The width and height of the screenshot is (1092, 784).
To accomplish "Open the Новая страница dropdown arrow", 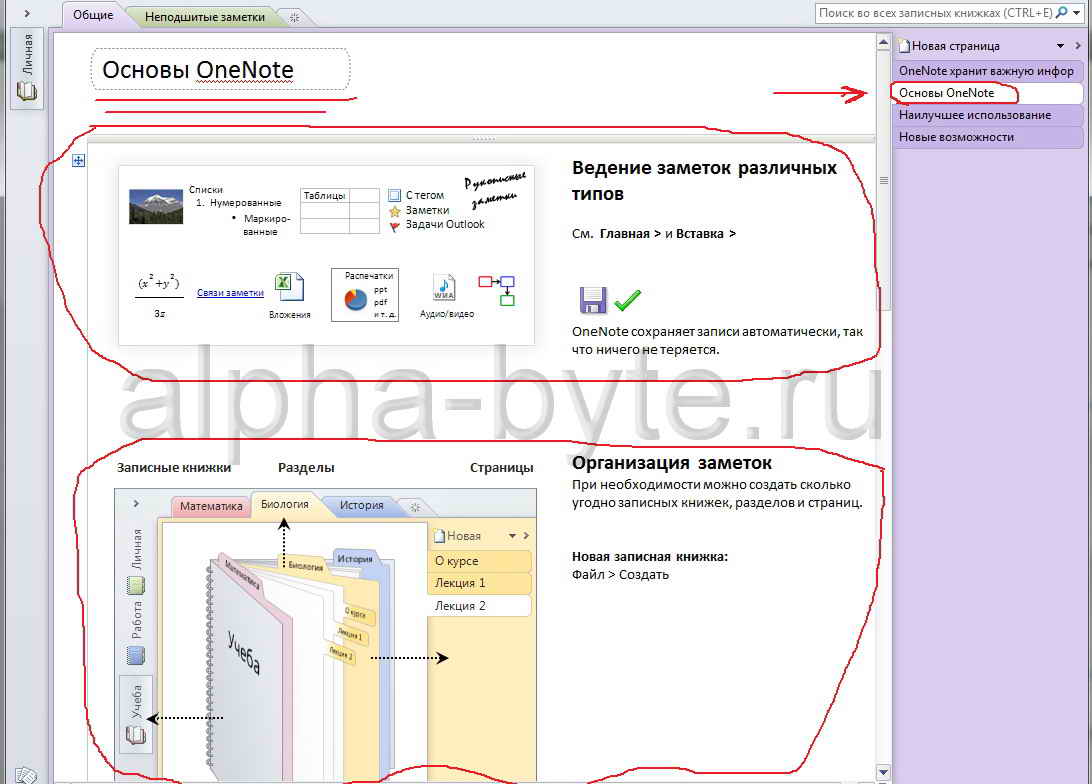I will point(1062,46).
